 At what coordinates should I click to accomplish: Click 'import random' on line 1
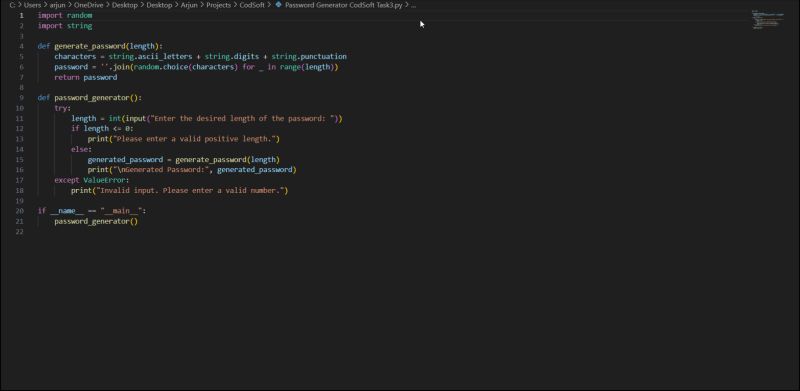tap(65, 15)
